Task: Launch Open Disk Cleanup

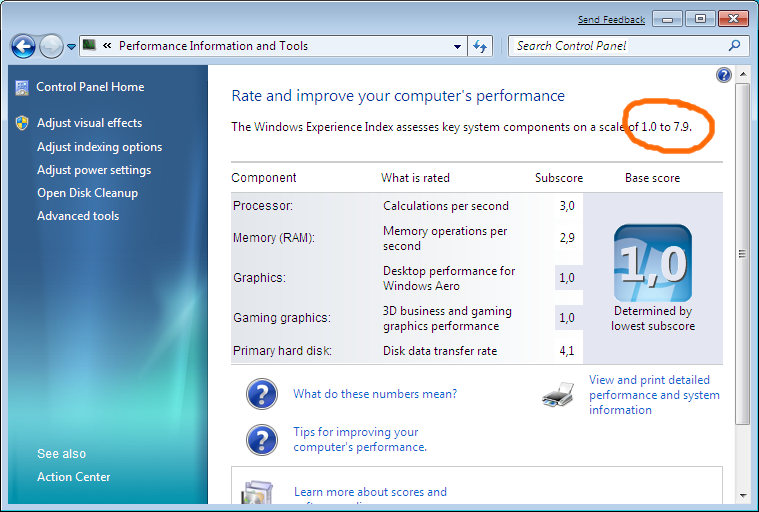Action: click(x=88, y=193)
